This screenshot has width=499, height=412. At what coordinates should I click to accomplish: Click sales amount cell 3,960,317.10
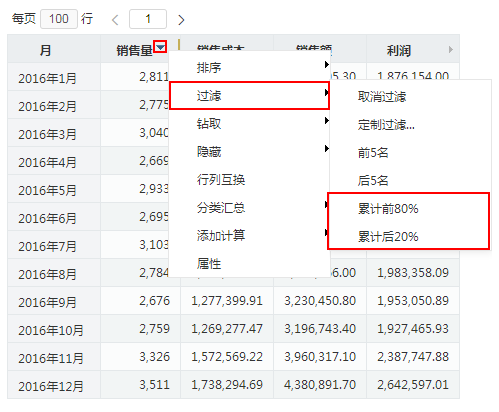(320, 357)
